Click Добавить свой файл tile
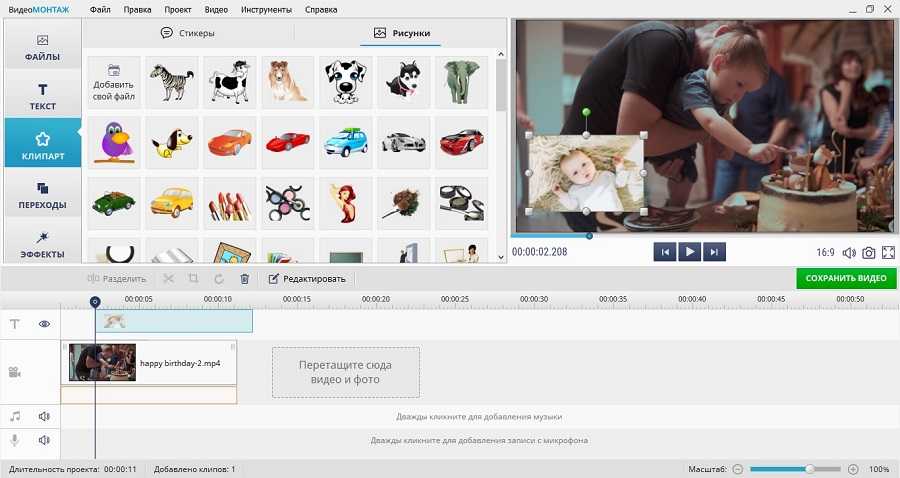 (x=114, y=82)
